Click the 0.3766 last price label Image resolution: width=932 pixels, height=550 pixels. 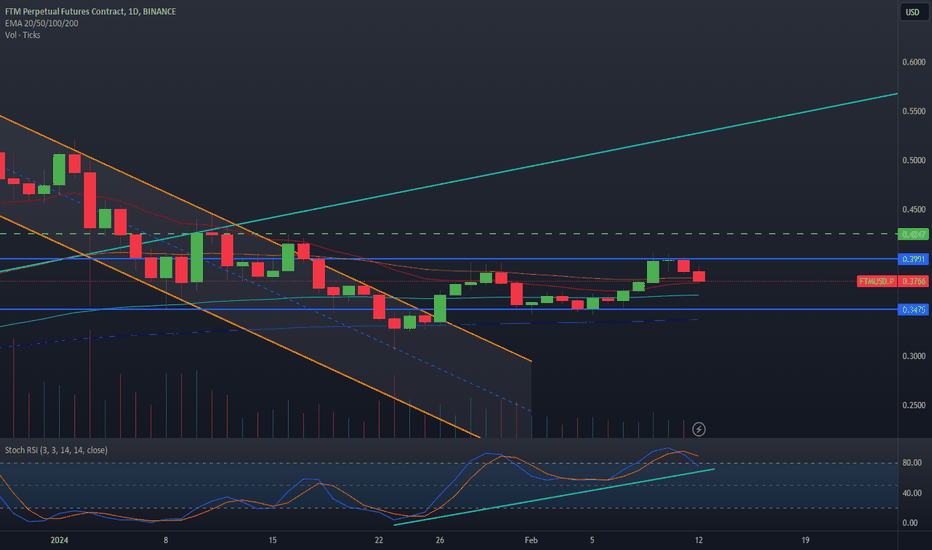pos(914,281)
